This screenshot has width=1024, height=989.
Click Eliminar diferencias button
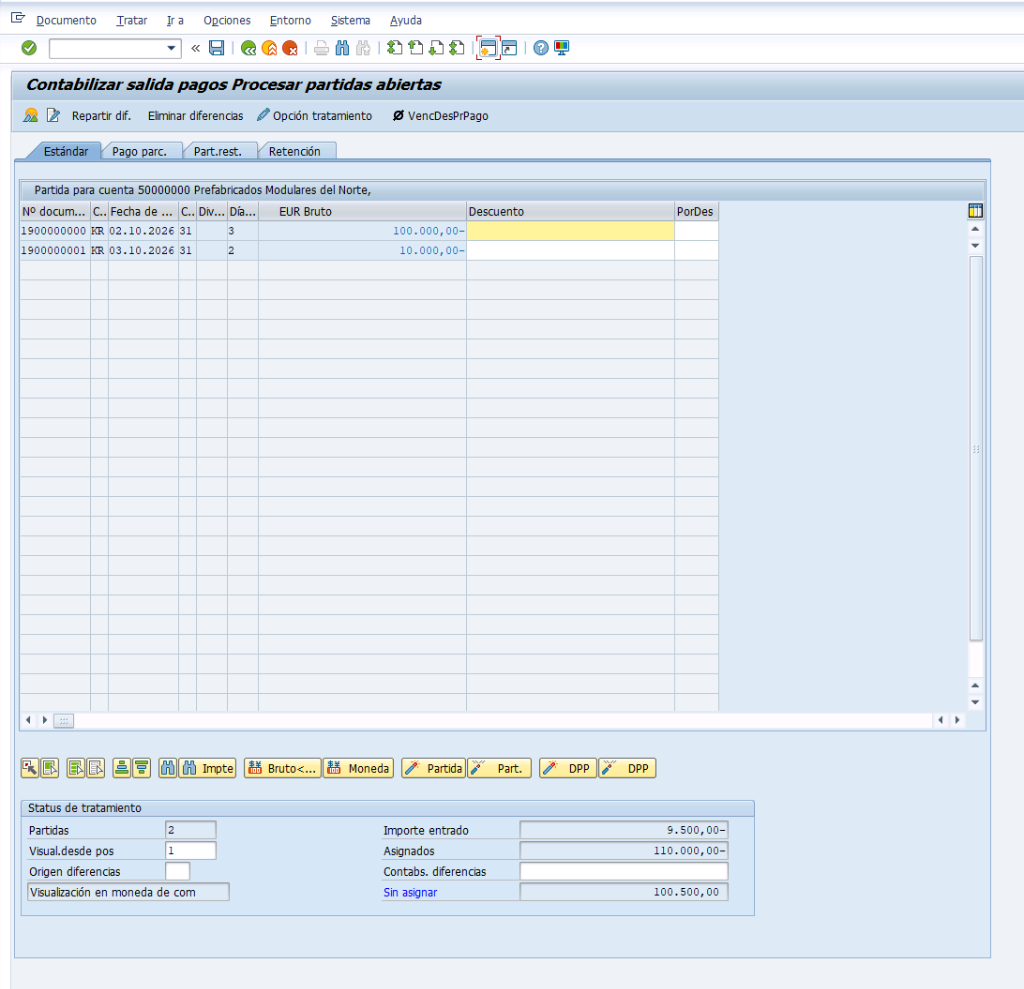pos(195,116)
